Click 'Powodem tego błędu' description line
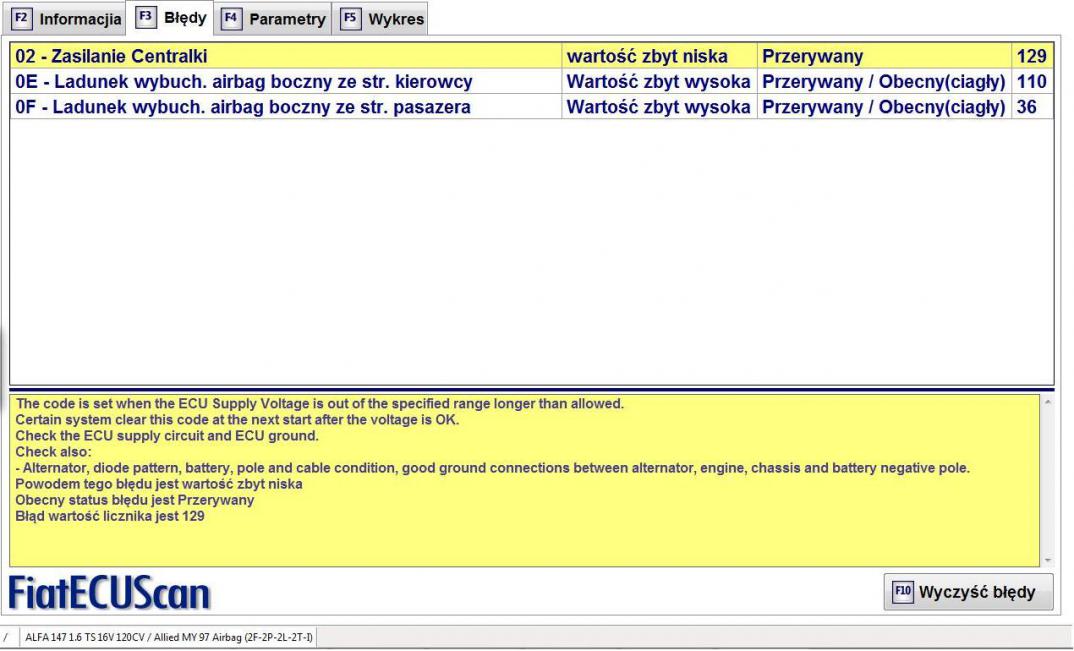1074x651 pixels. (x=159, y=484)
